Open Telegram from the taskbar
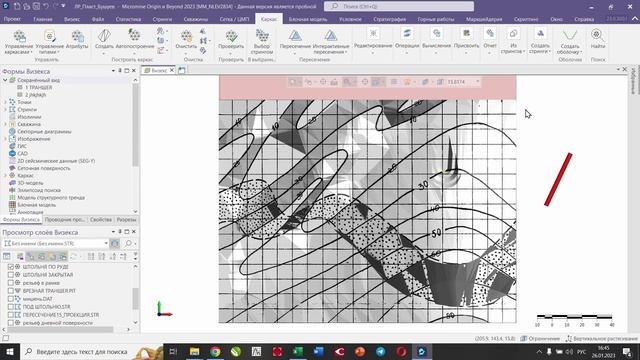Screen dimensions: 640x360 pos(380,351)
